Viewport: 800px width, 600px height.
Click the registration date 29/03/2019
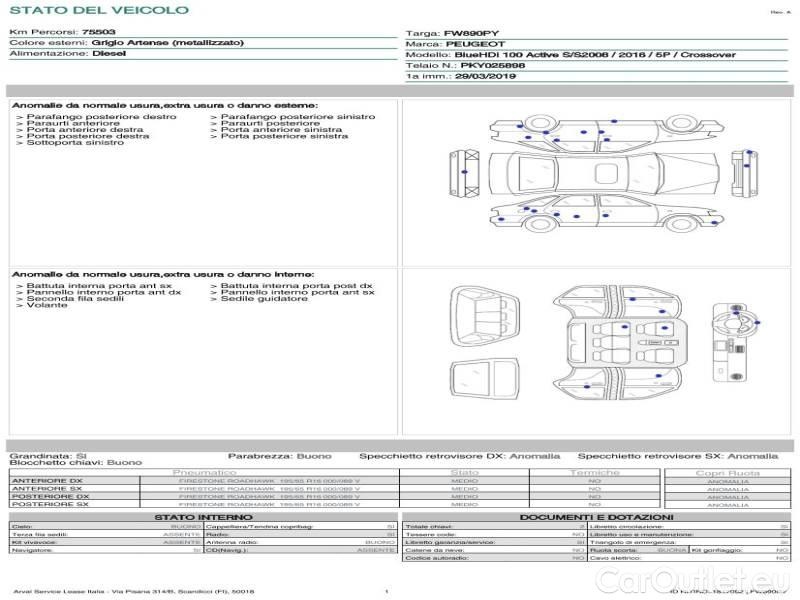tap(485, 76)
